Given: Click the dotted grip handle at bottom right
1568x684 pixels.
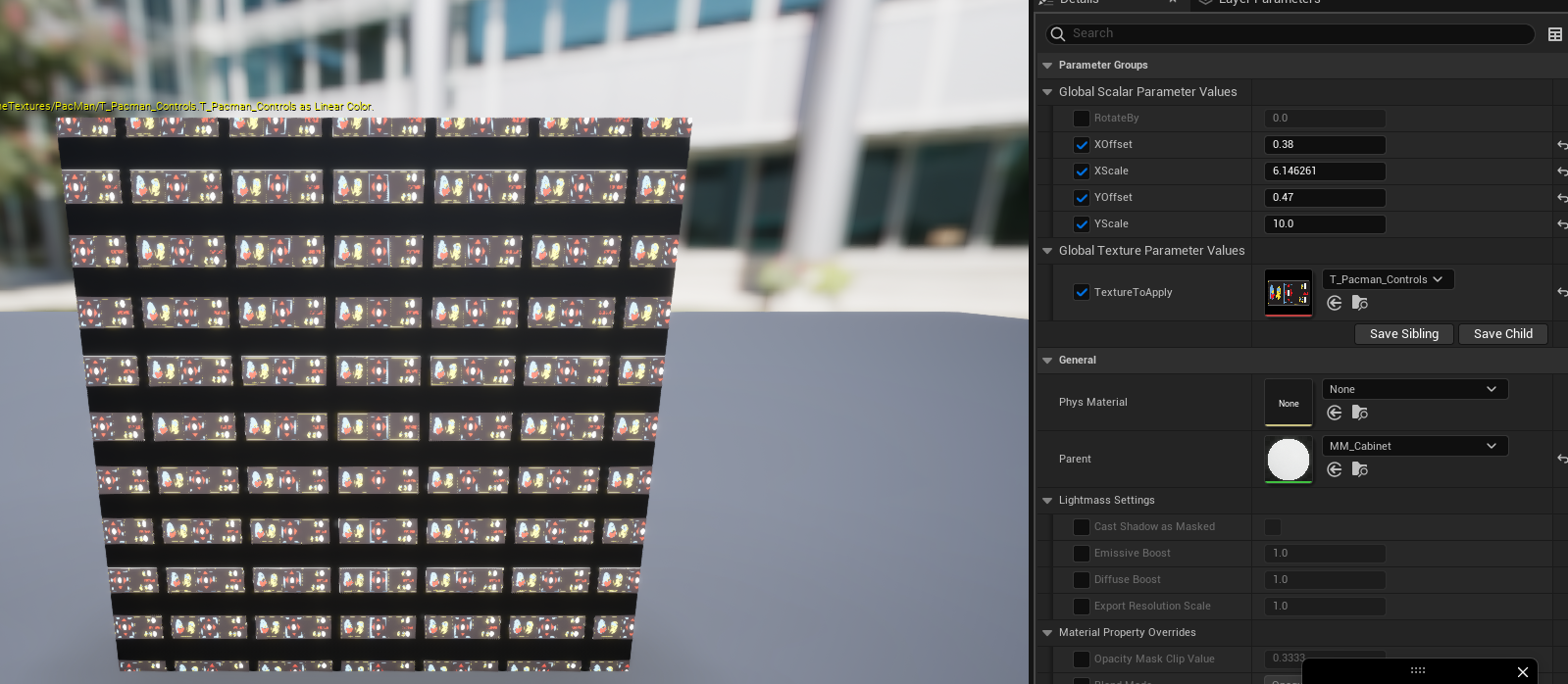Looking at the screenshot, I should tap(1418, 670).
